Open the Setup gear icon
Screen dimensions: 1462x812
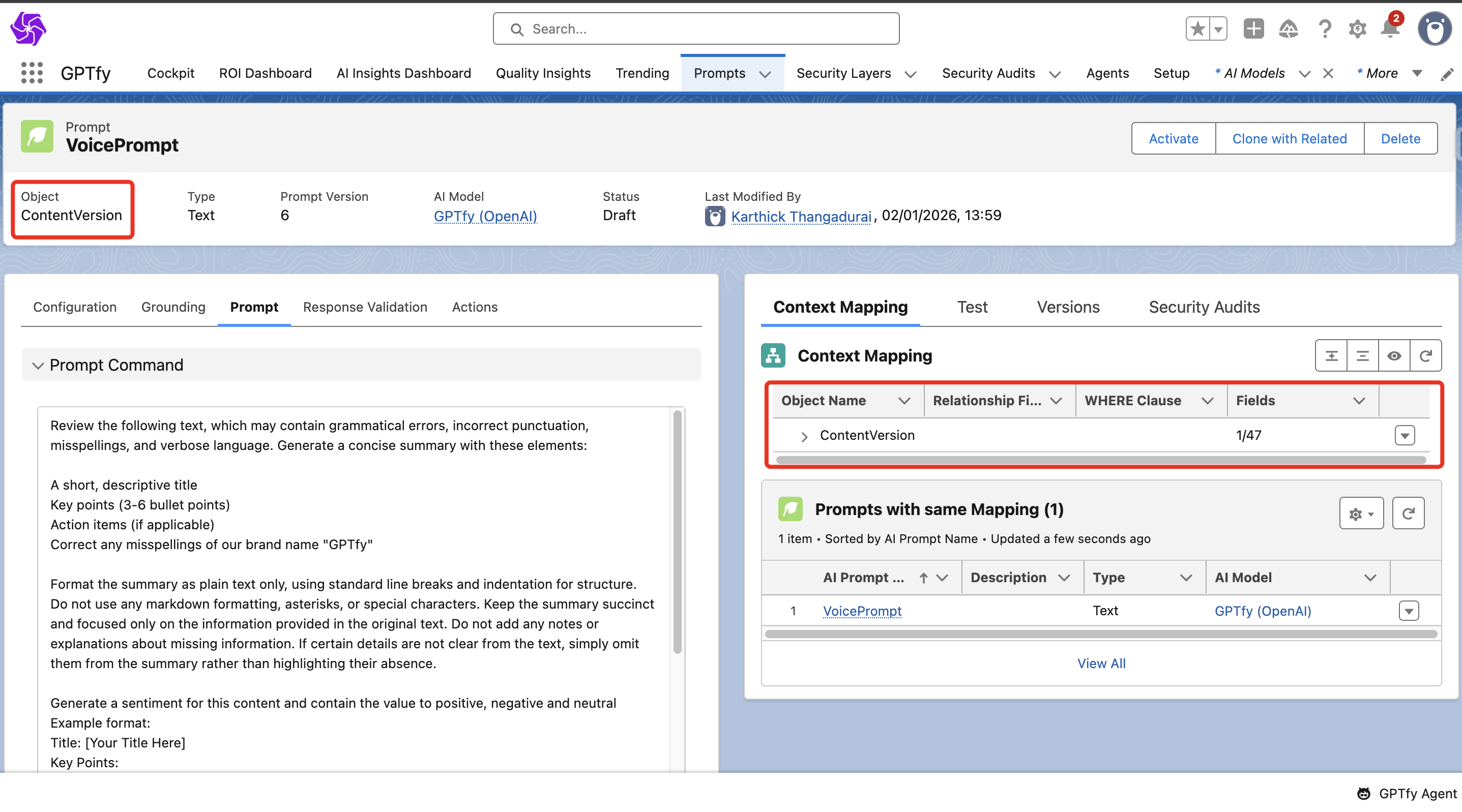[1357, 28]
